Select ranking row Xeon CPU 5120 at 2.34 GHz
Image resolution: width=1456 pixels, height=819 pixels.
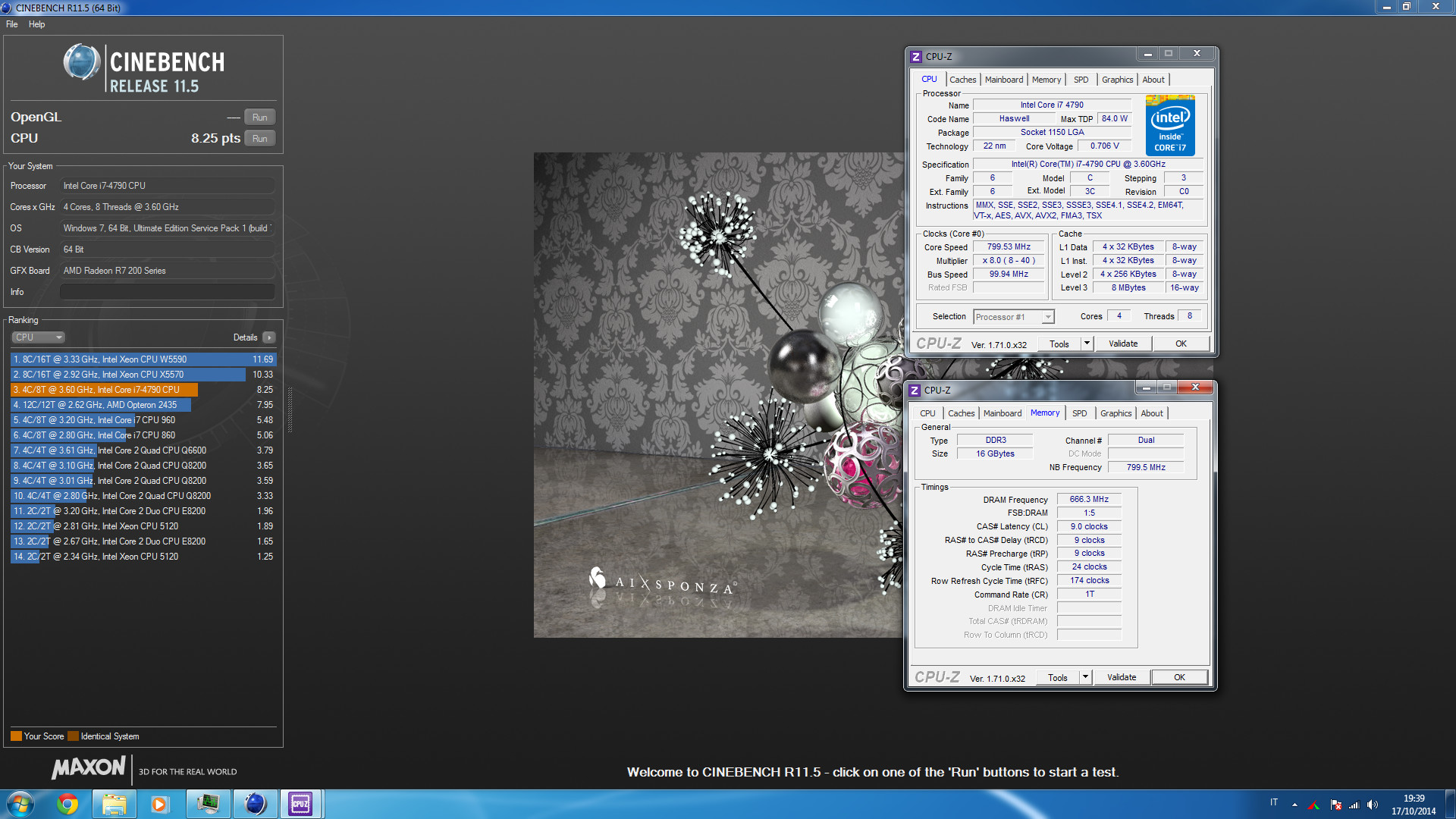143,557
